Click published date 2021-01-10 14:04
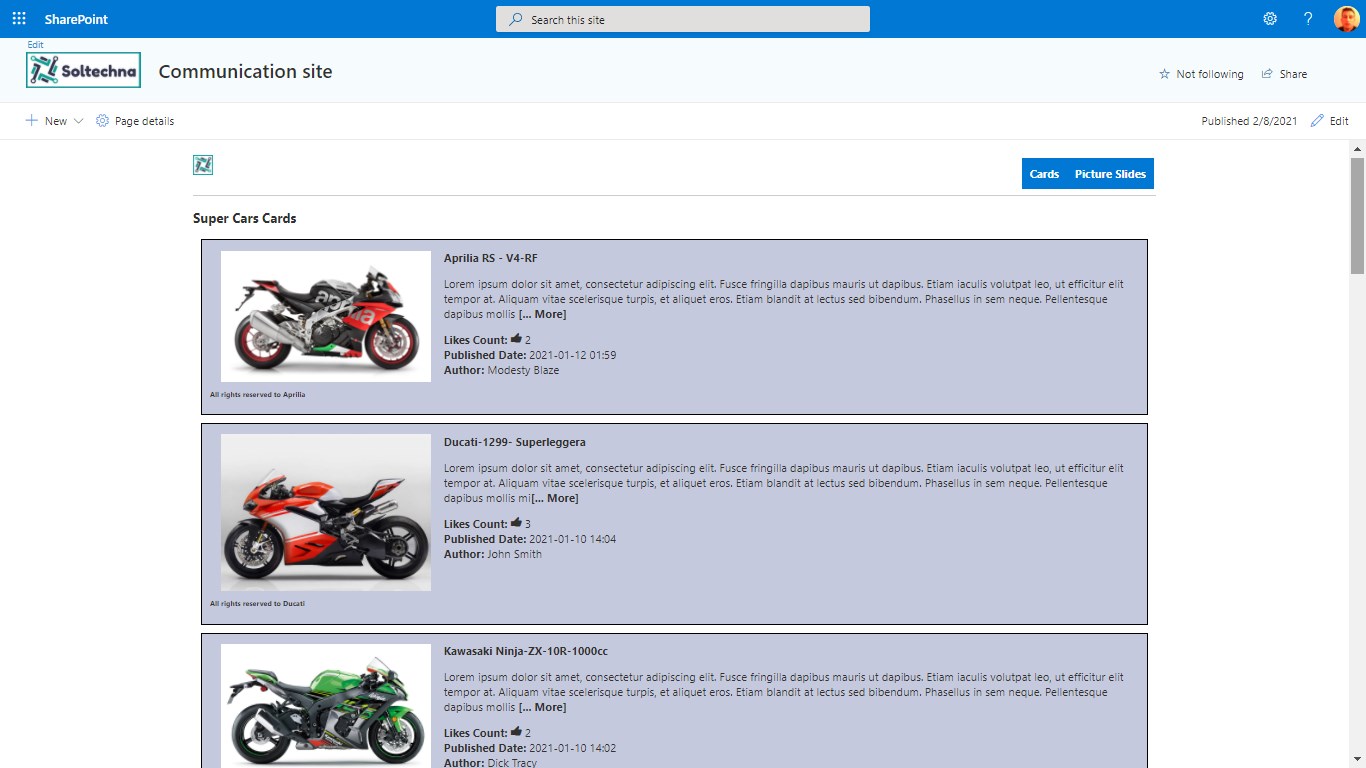 pyautogui.click(x=572, y=539)
